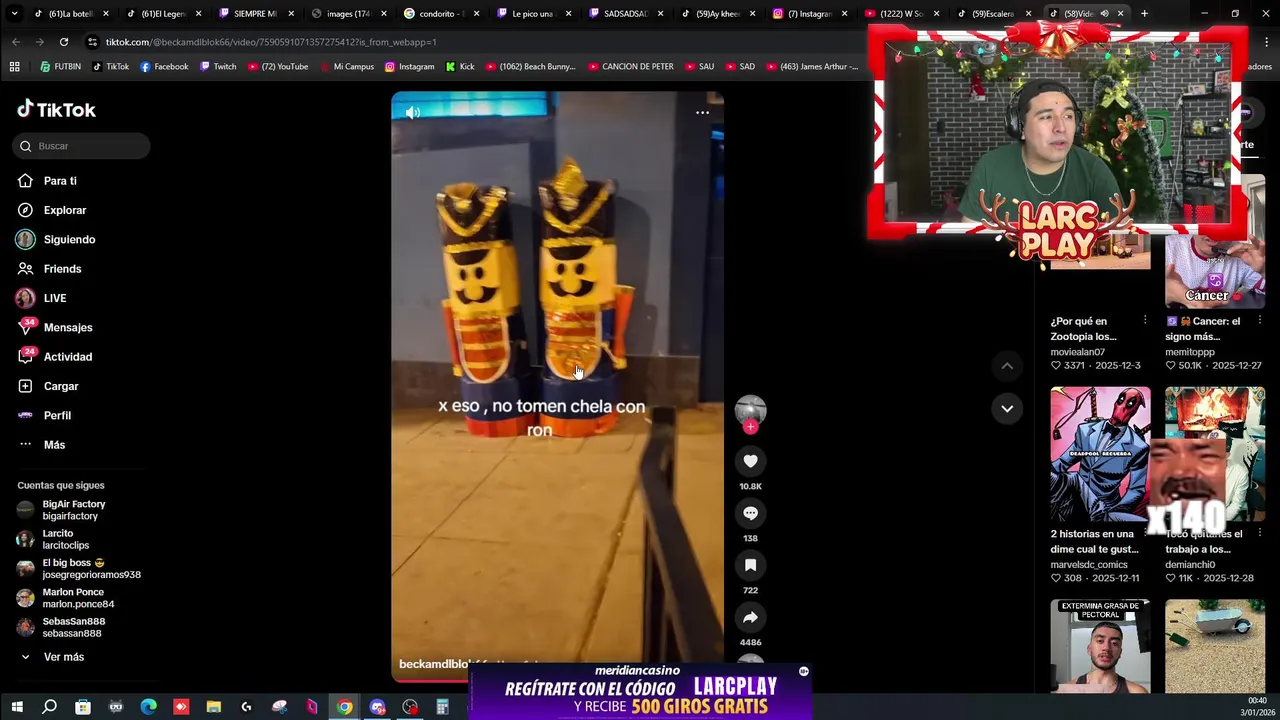Image resolution: width=1280 pixels, height=720 pixels.
Task: Open the Deadpool marvelsdc_comics video thumbnail
Action: pos(1100,454)
